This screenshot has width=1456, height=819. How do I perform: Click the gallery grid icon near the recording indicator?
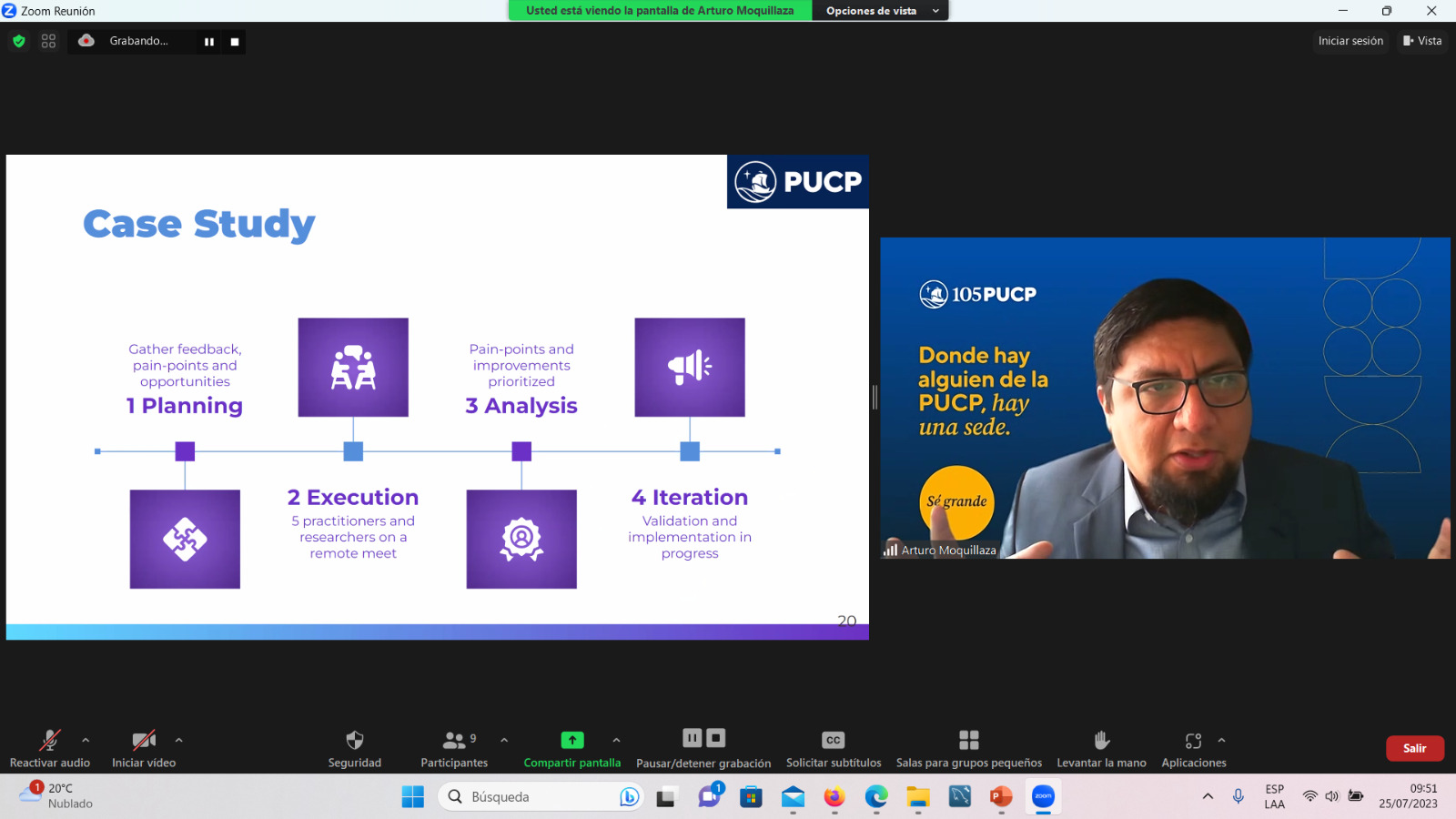49,41
